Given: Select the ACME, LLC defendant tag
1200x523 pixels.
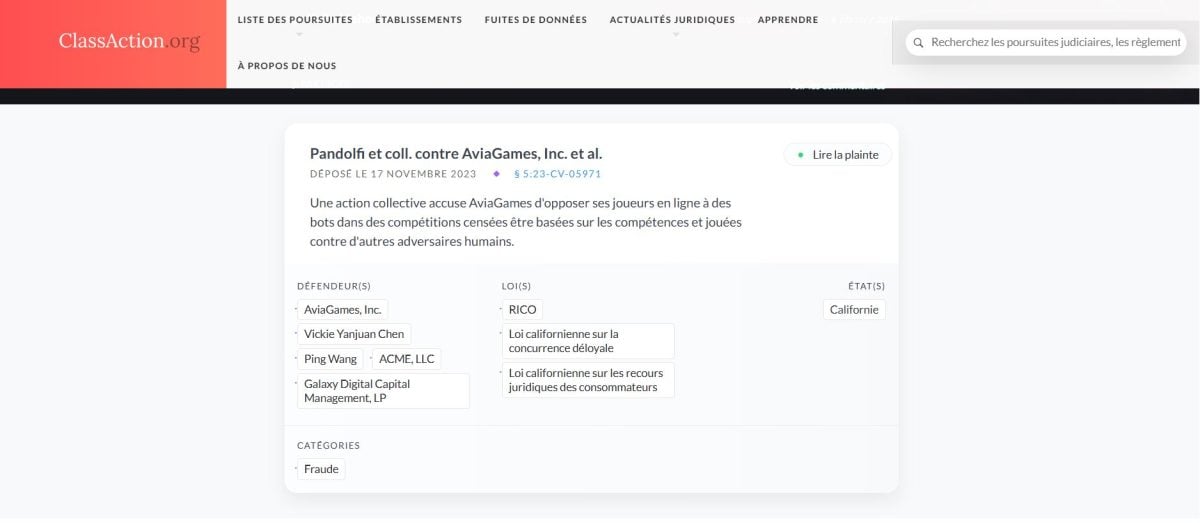Looking at the screenshot, I should pyautogui.click(x=407, y=359).
